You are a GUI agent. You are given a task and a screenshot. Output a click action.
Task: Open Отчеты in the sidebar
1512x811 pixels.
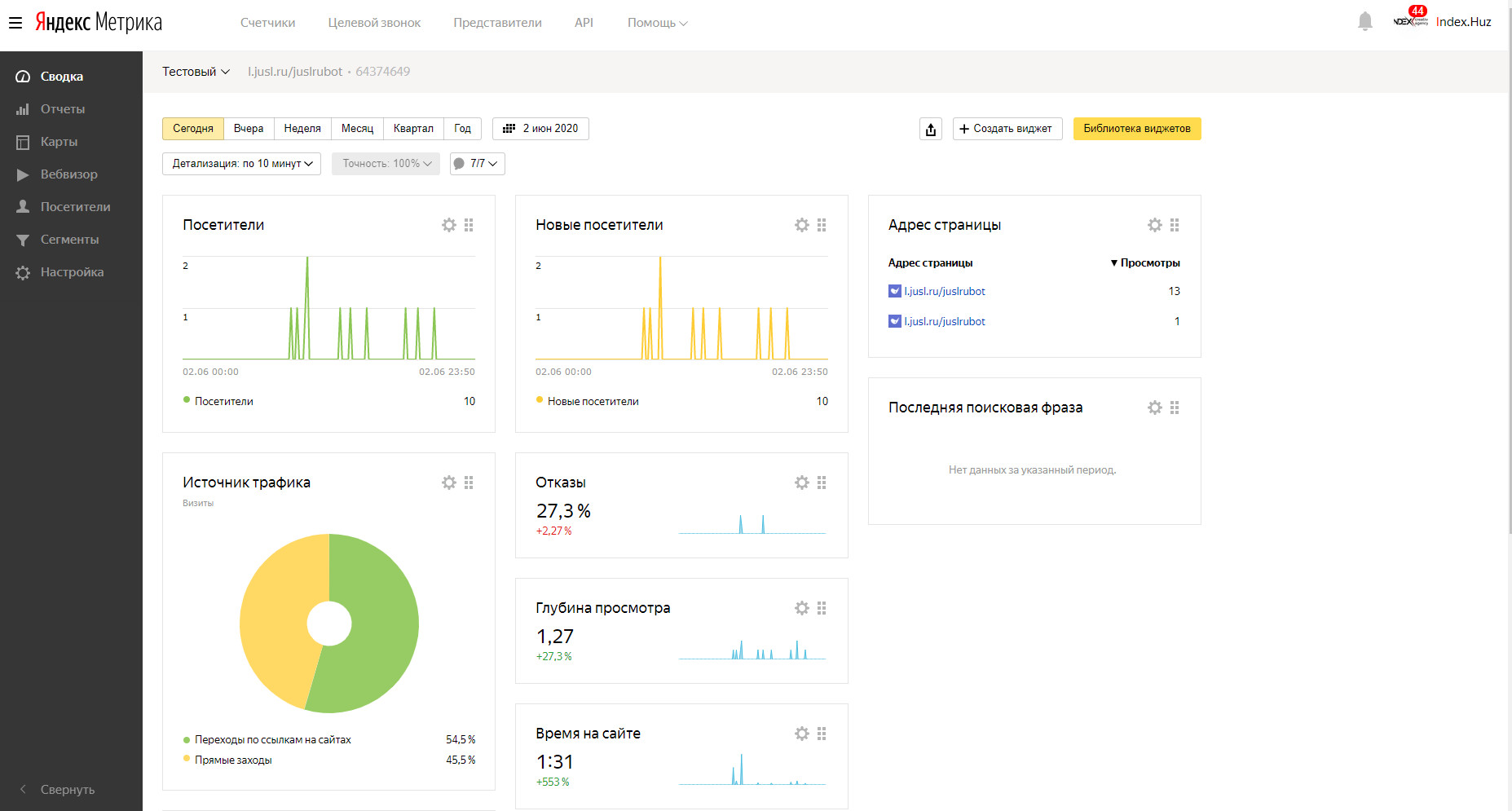(62, 109)
